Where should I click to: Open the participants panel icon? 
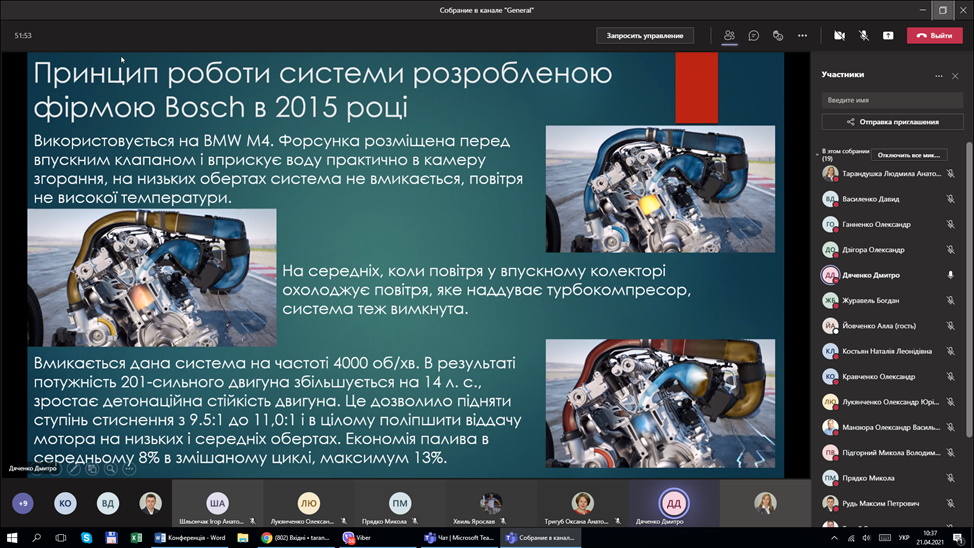(729, 35)
